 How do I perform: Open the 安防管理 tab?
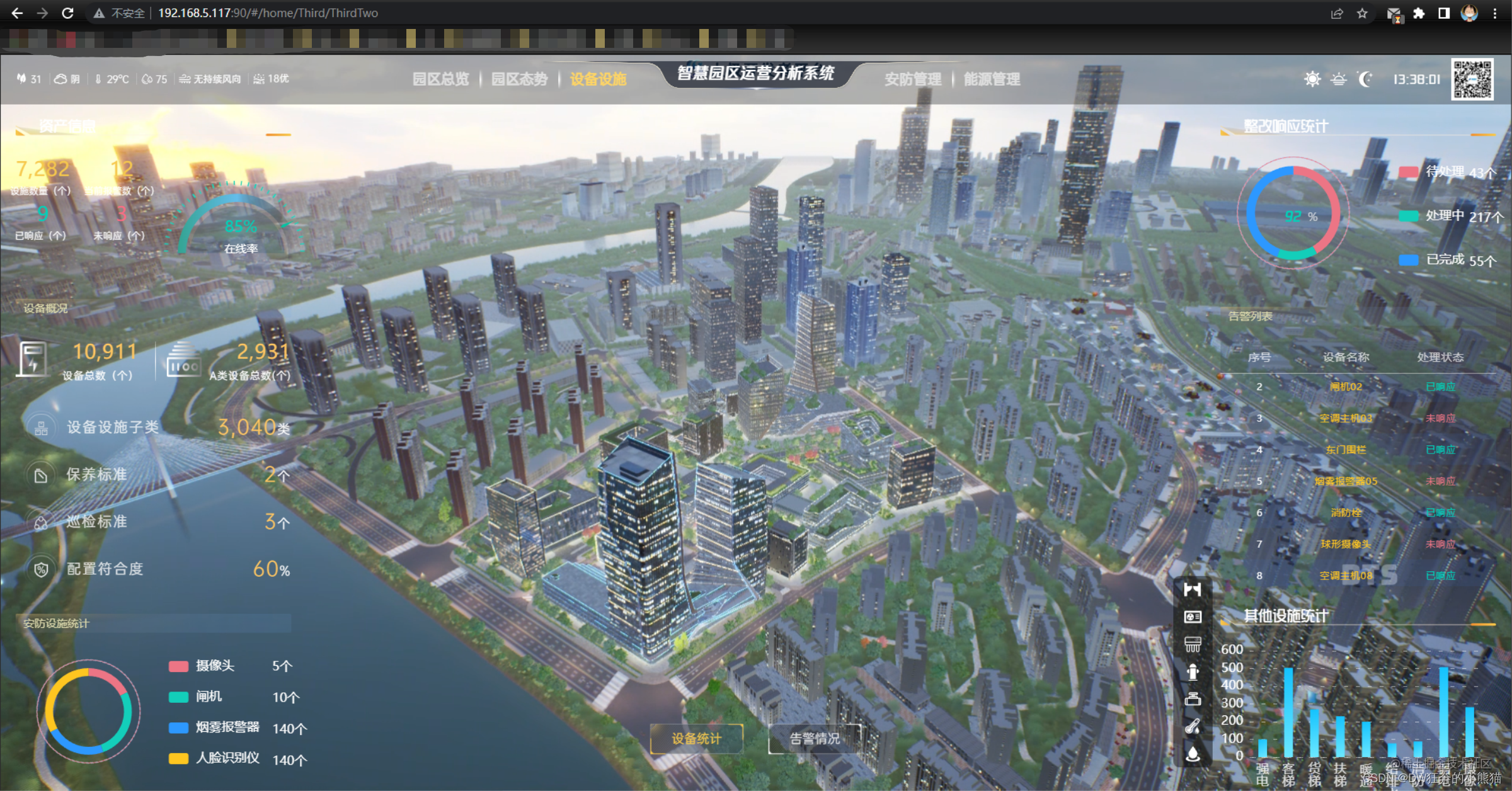pos(912,79)
